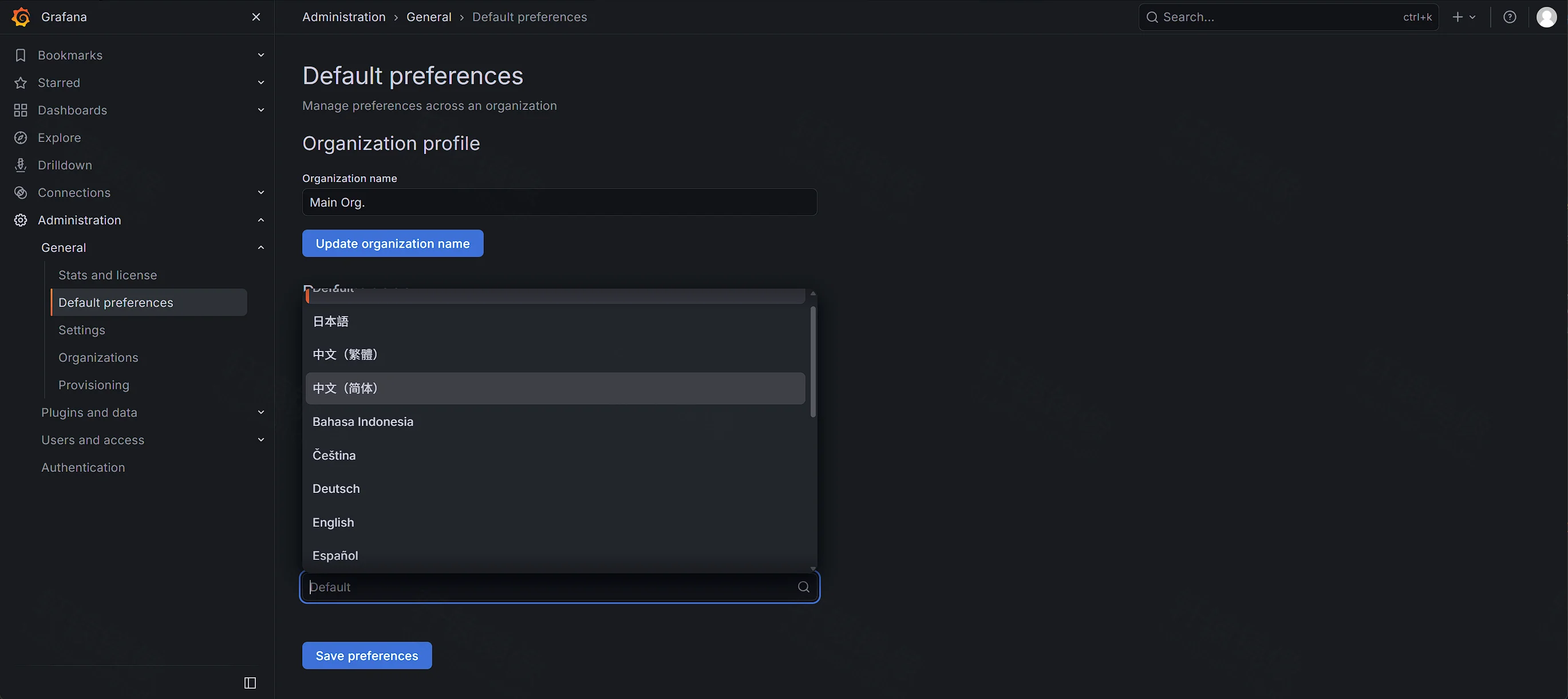The width and height of the screenshot is (1568, 699).
Task: Open Explore in the sidebar
Action: [x=59, y=137]
